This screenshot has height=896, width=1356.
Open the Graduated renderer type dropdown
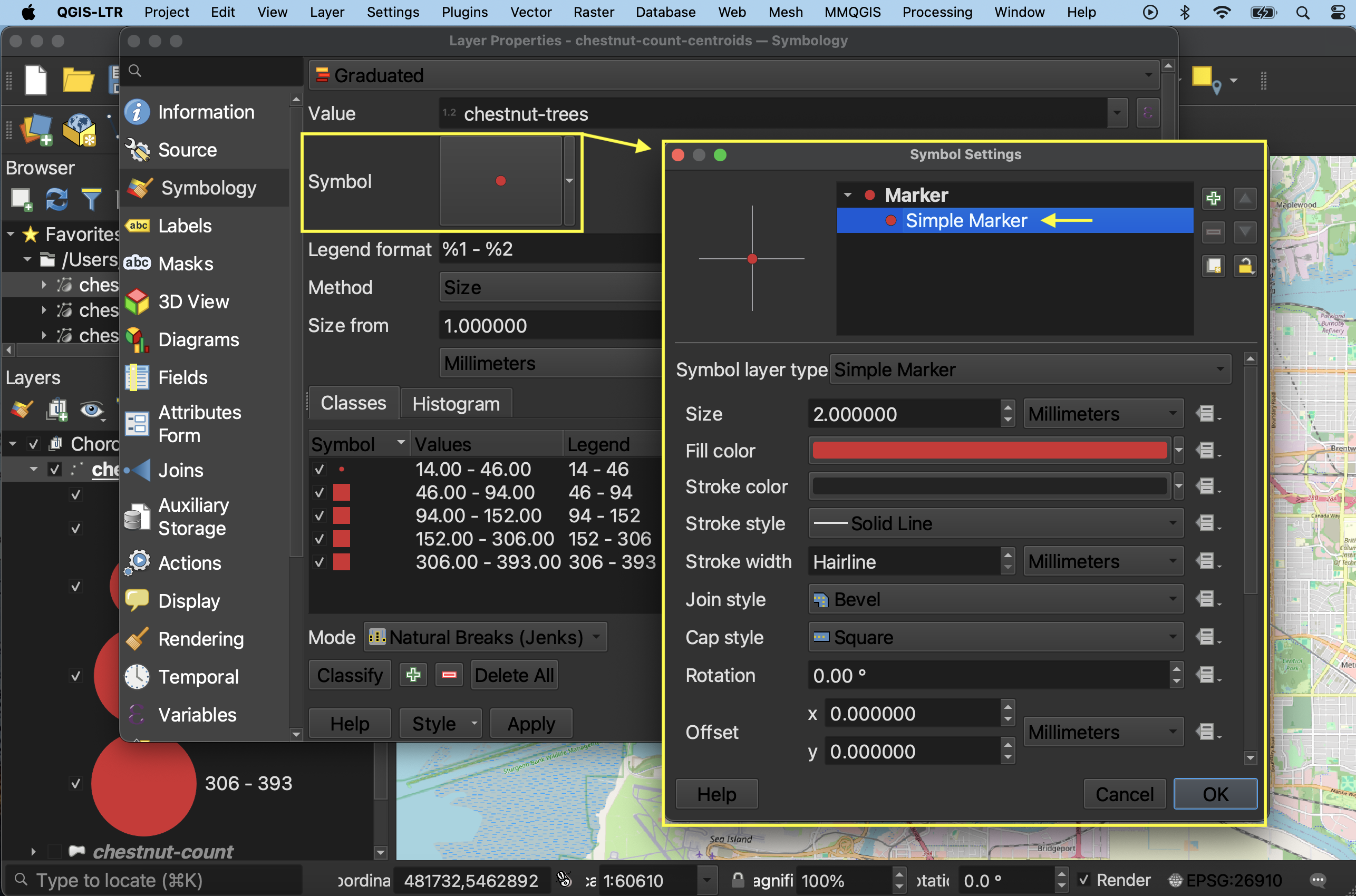734,75
